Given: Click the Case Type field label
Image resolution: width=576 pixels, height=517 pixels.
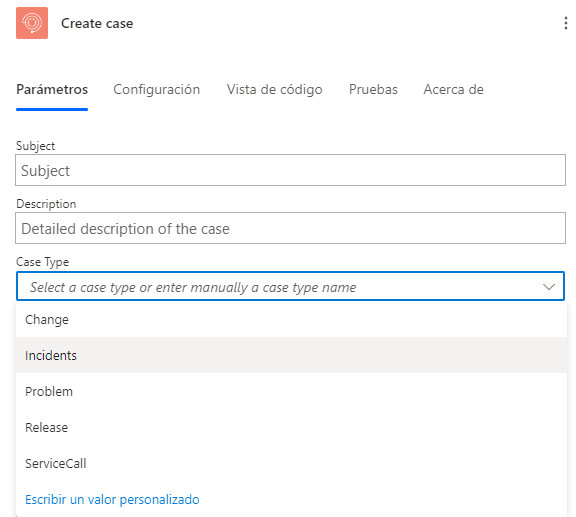Looking at the screenshot, I should point(42,262).
